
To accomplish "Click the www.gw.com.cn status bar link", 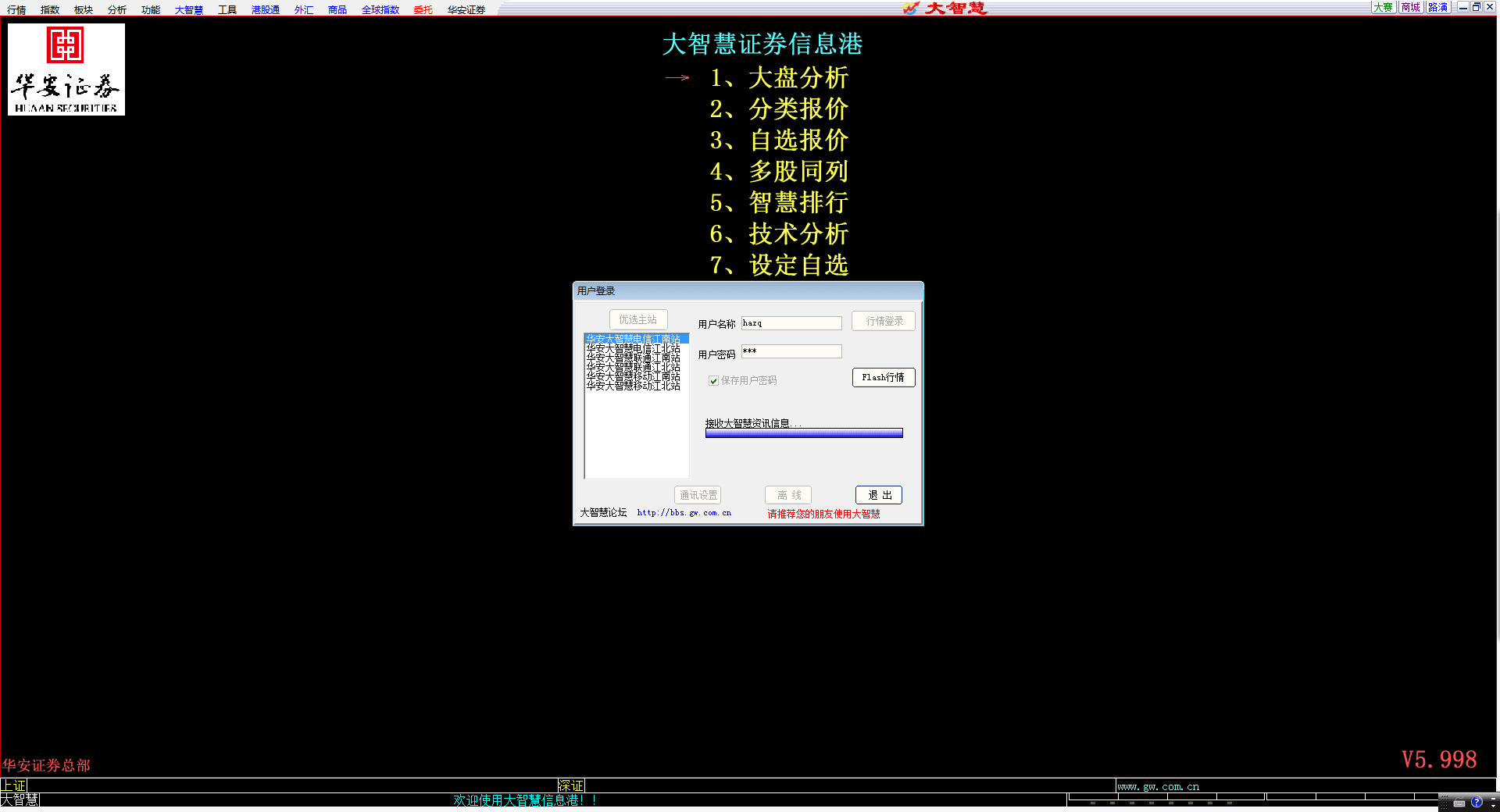I will click(x=1159, y=786).
